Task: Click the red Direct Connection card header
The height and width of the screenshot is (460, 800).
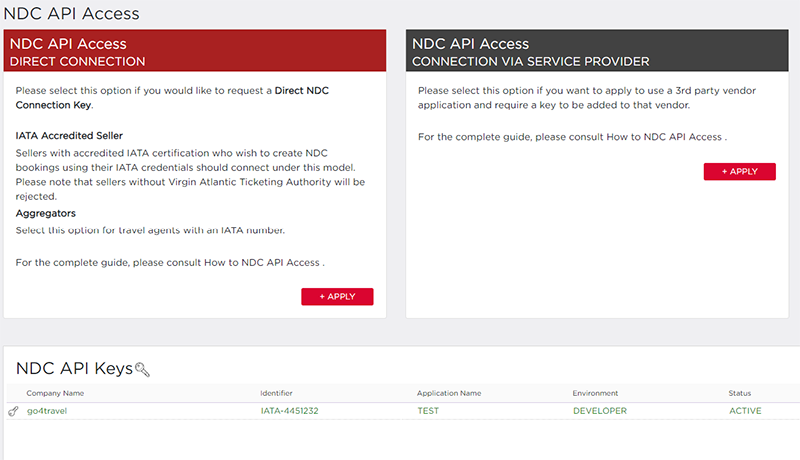Action: (195, 50)
